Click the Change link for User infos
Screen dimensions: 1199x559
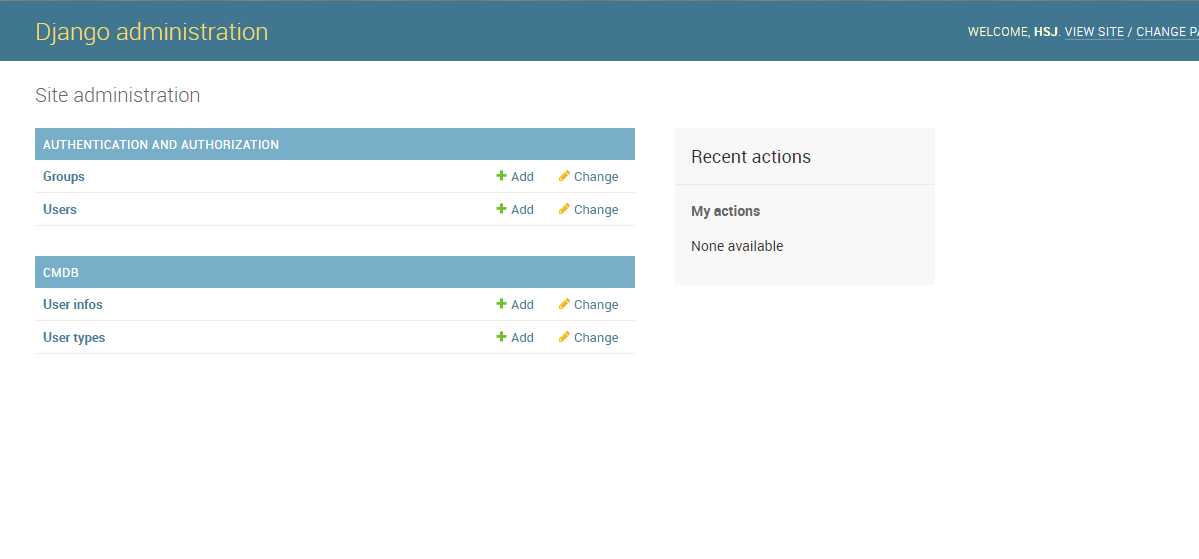pyautogui.click(x=596, y=304)
